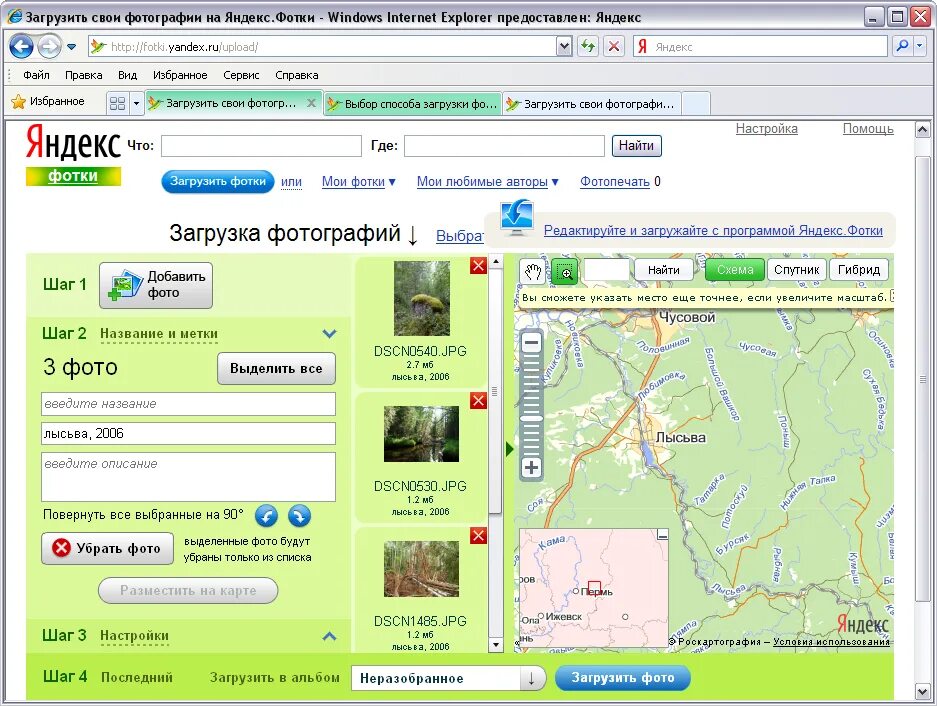Click the Найти button next to Где field
Viewport: 937px width, 706px height.
coord(636,146)
